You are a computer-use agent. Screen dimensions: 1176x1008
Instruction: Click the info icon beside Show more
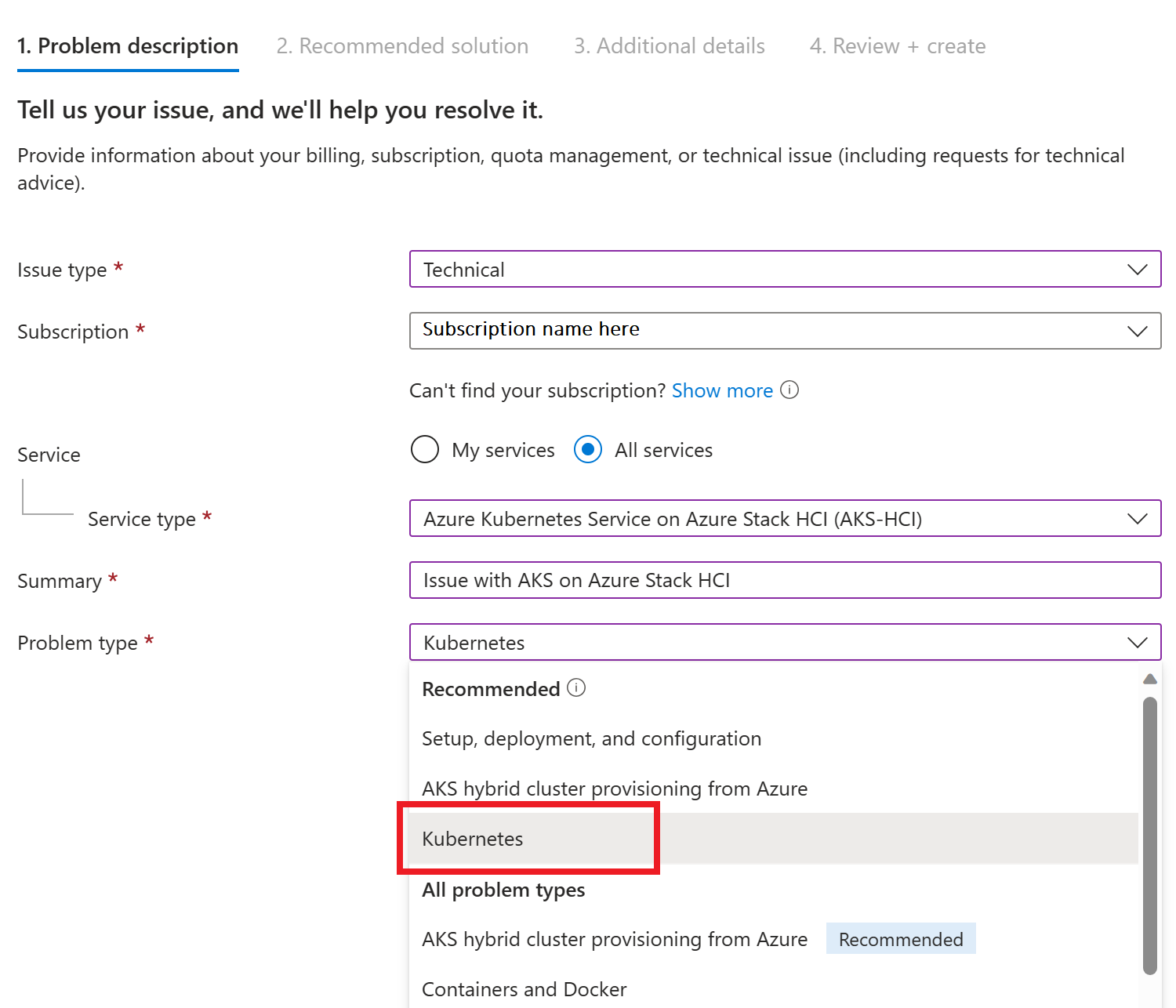[789, 390]
